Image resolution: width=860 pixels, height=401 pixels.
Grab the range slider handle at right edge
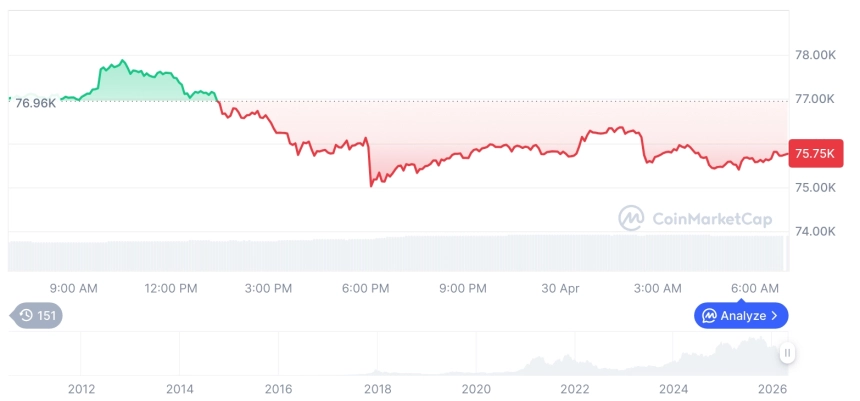click(x=788, y=353)
